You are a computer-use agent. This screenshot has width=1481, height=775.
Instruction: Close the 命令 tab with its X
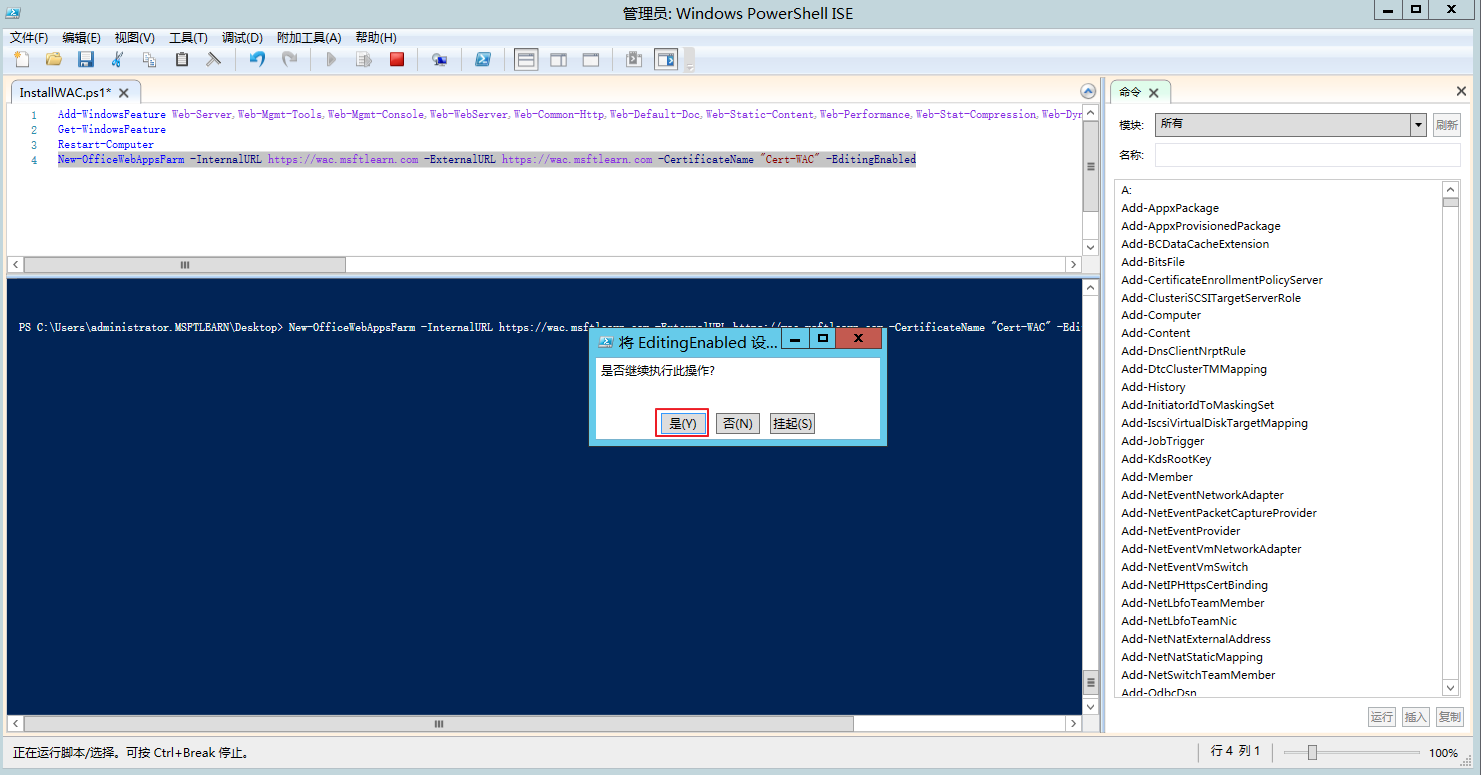[x=1153, y=92]
